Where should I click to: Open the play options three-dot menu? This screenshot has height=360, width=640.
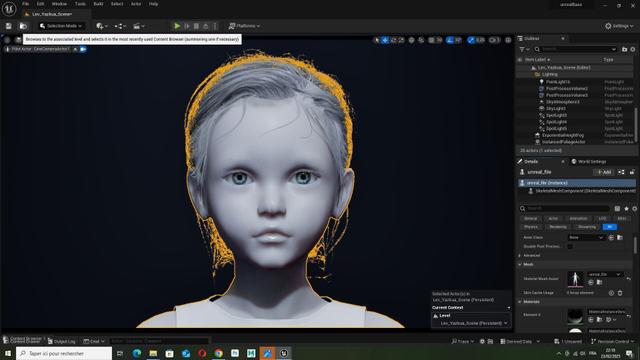click(215, 26)
